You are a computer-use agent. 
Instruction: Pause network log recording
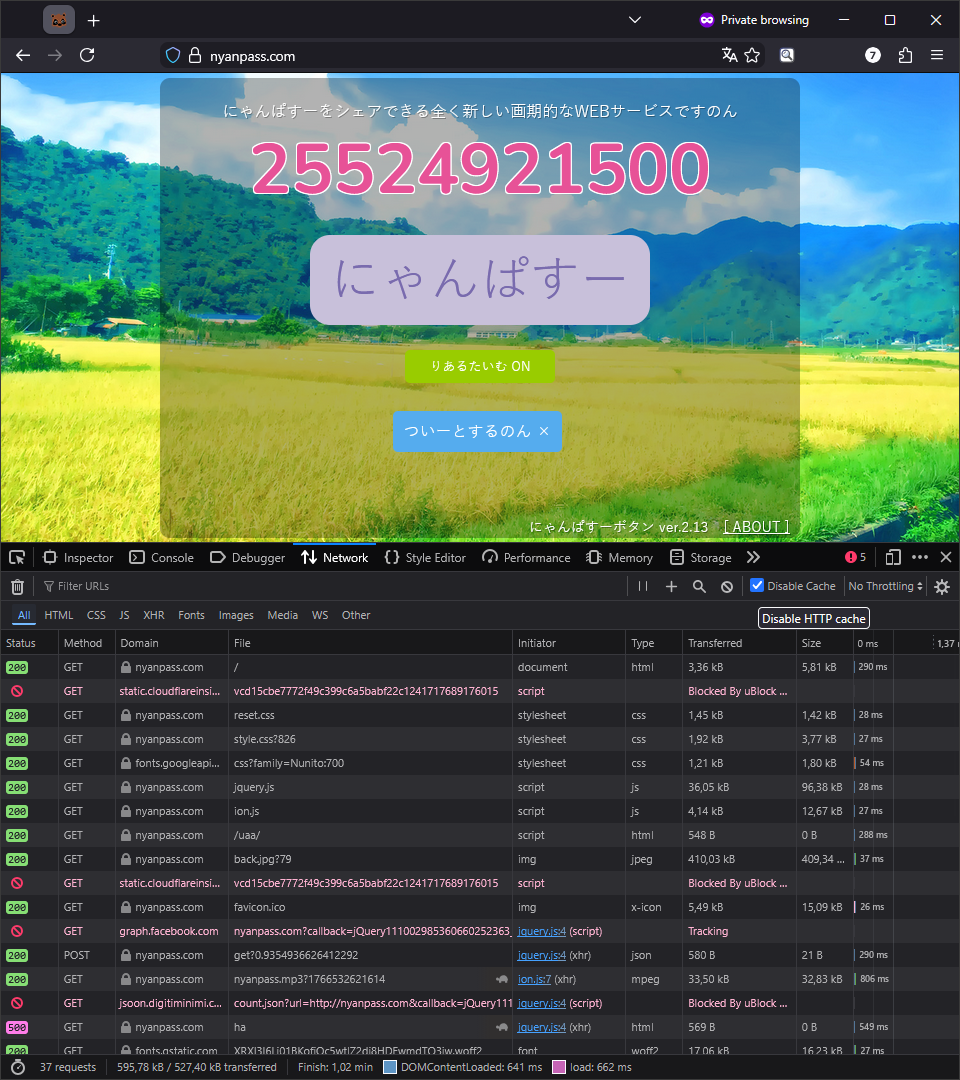tap(643, 586)
